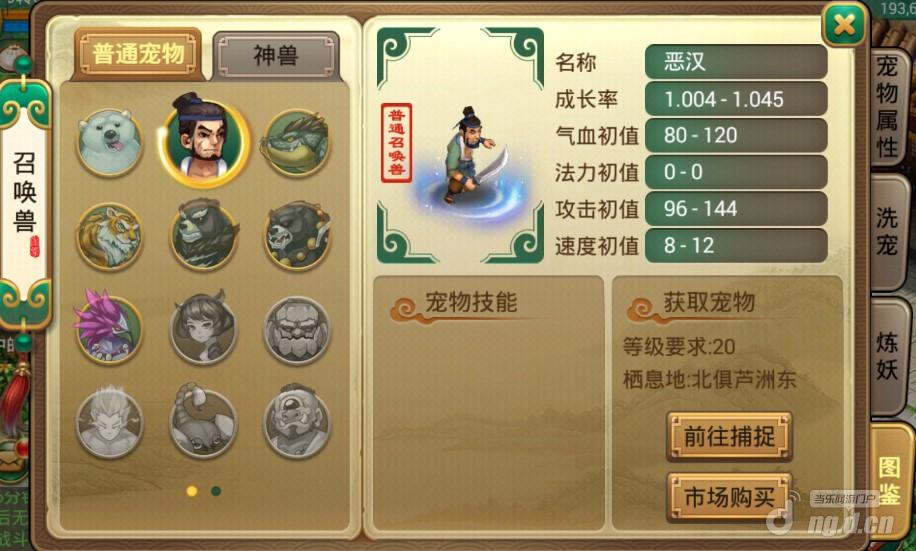Choose the locked white-haired spirit pet icon
916x551 pixels.
pos(109,422)
